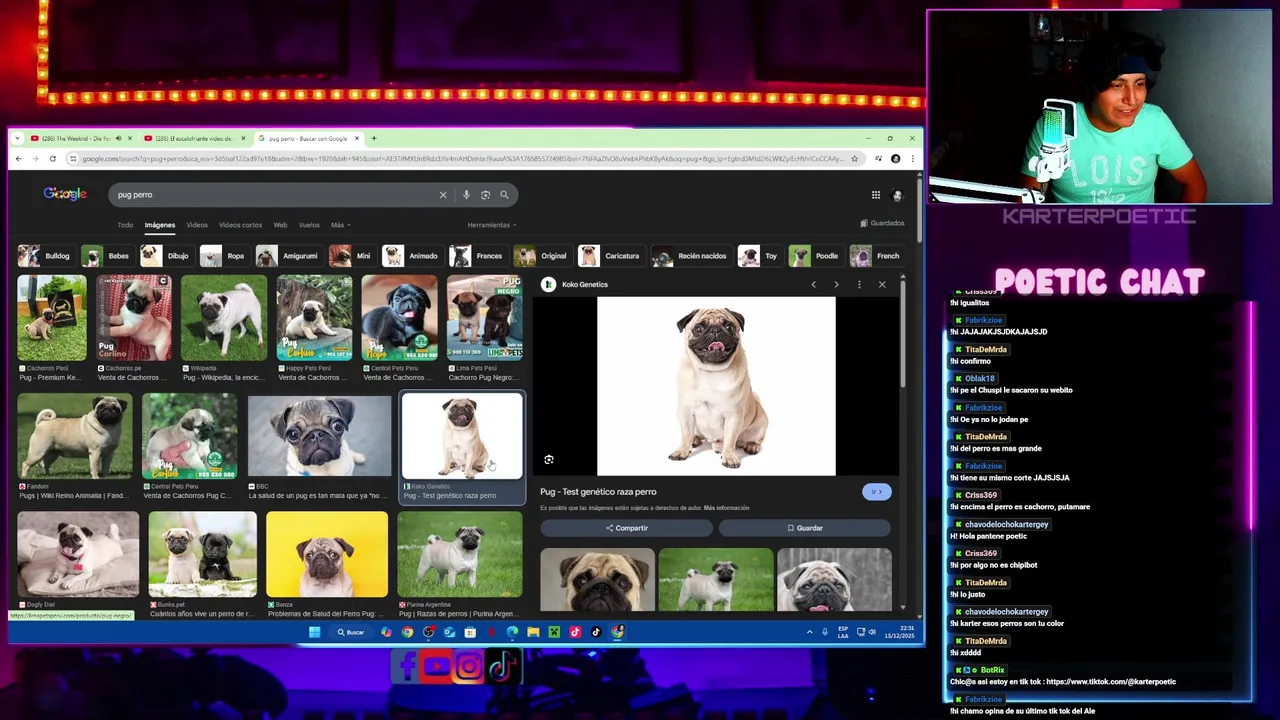This screenshot has height=720, width=1280.
Task: Select the 'Videos' search tab
Action: 197,225
